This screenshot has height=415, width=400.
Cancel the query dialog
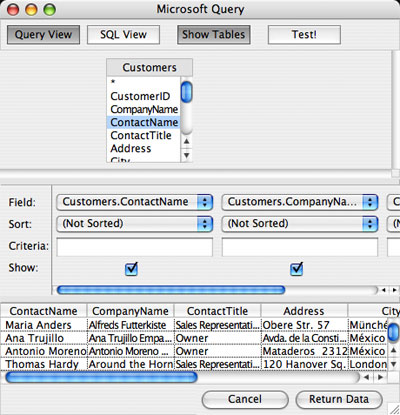coord(245,399)
